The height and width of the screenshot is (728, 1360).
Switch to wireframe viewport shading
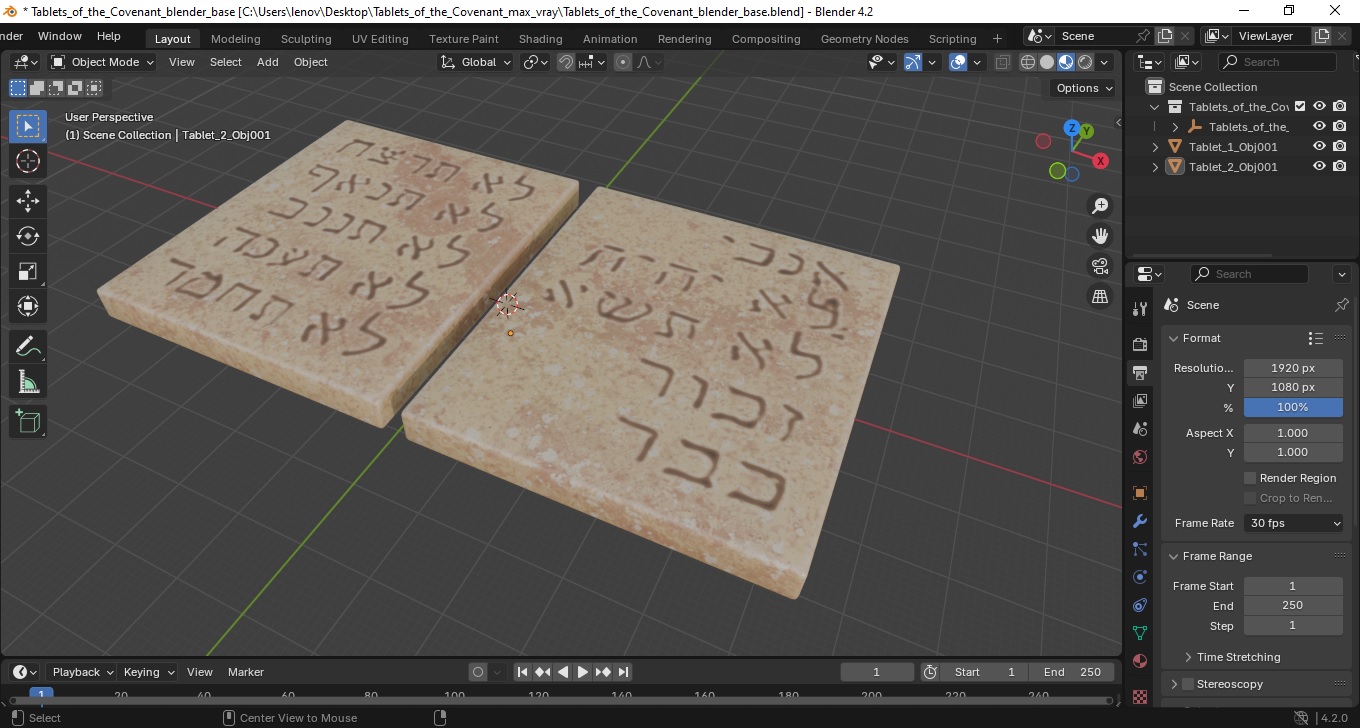coord(1028,62)
